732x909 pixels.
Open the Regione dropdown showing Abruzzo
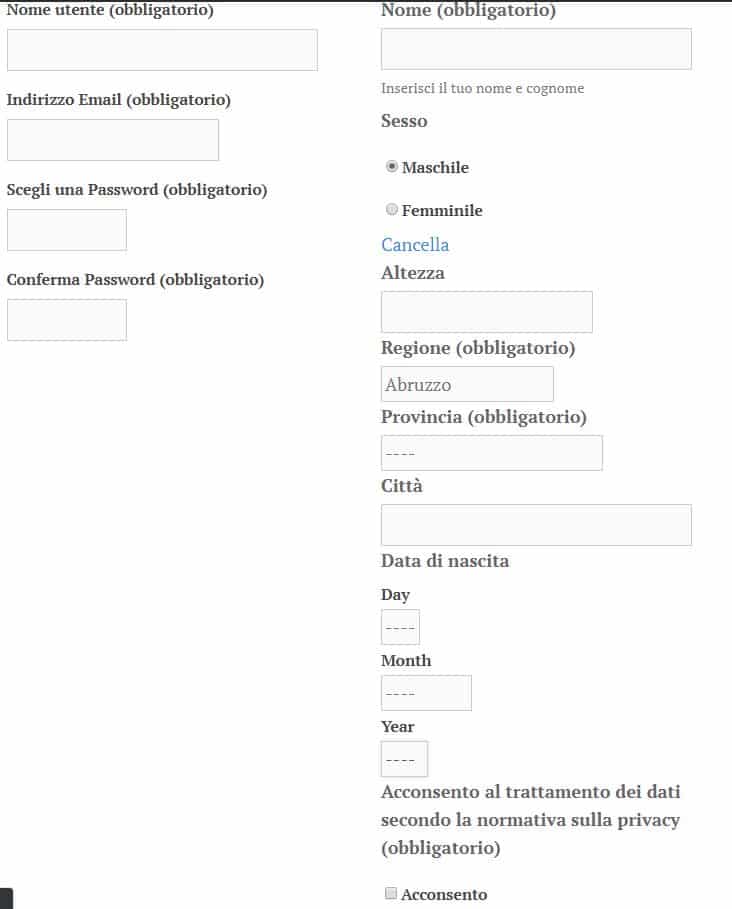467,384
